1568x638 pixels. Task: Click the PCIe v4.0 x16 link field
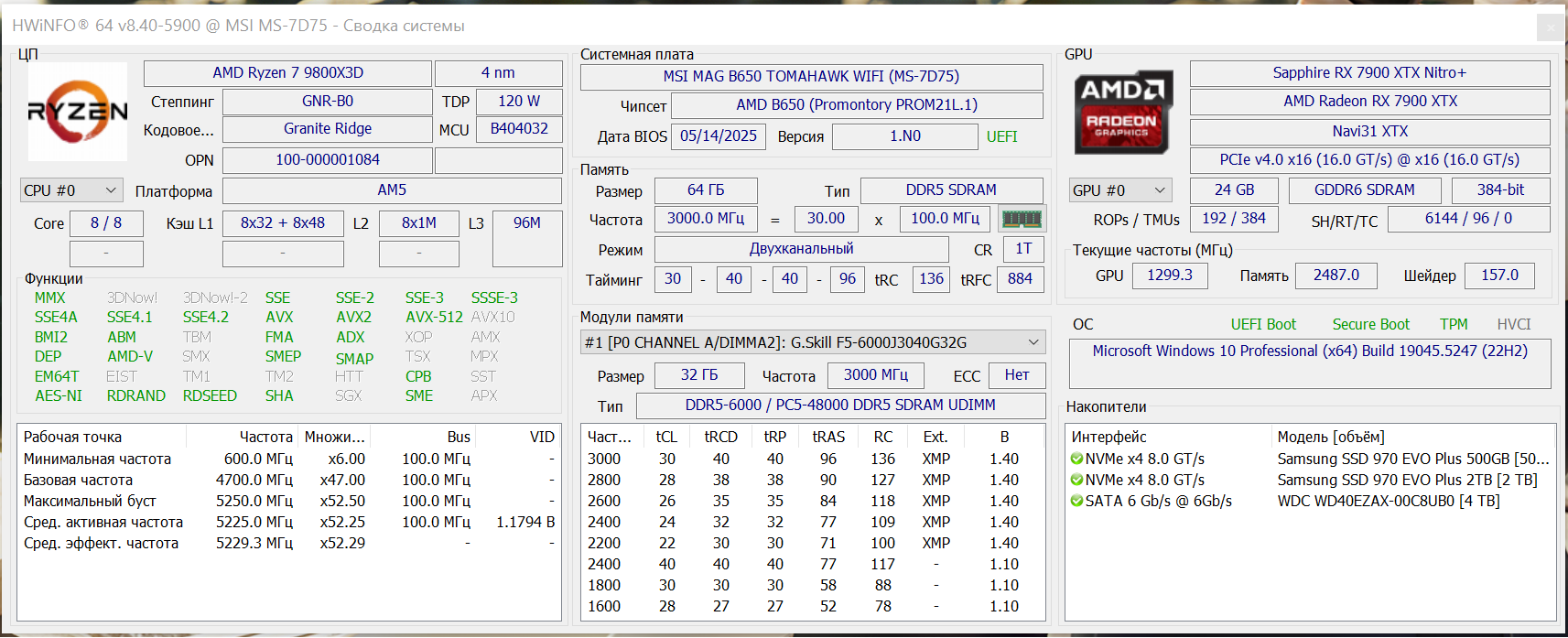pyautogui.click(x=1369, y=160)
